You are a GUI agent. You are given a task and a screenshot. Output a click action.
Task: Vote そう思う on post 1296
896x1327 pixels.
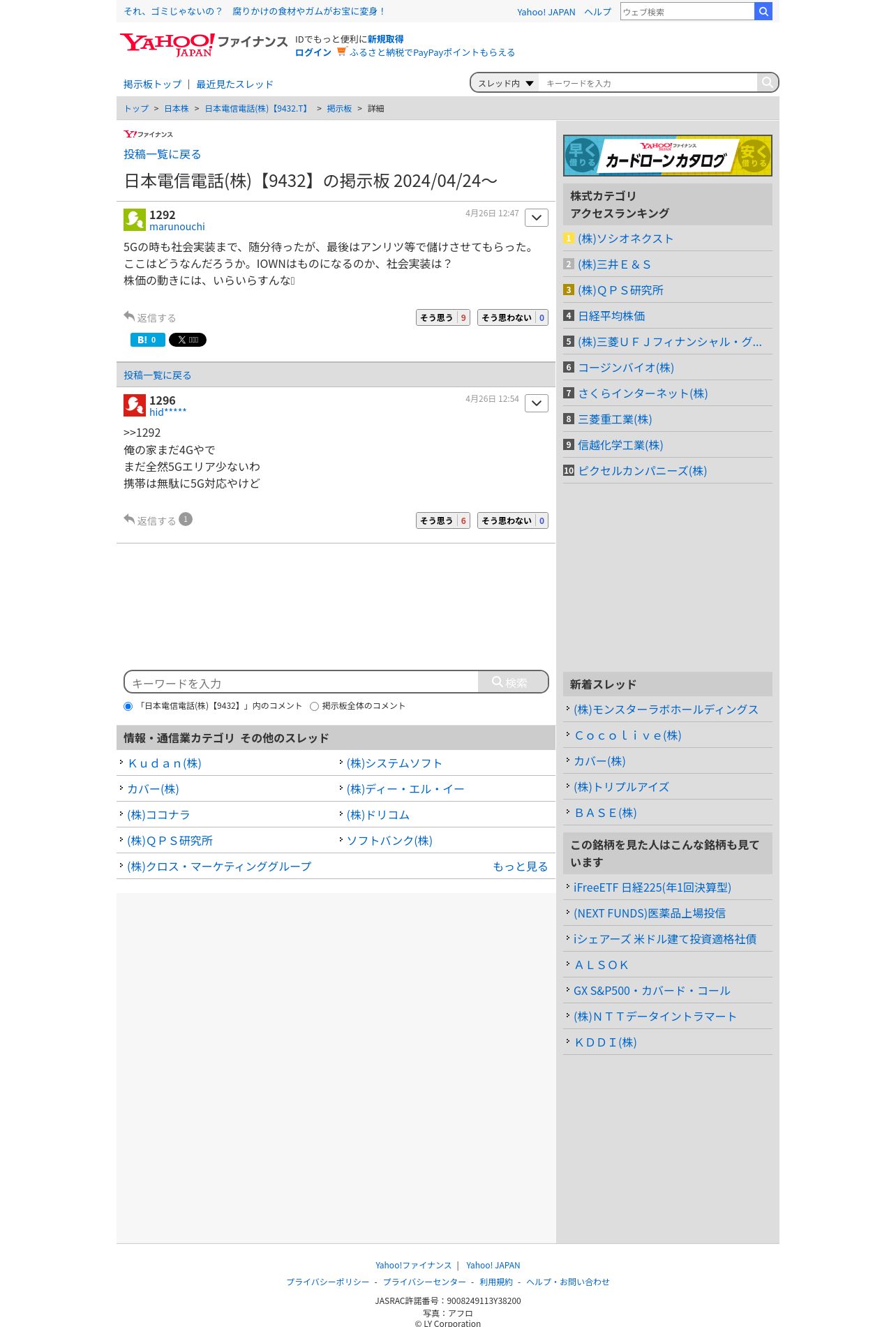[443, 520]
